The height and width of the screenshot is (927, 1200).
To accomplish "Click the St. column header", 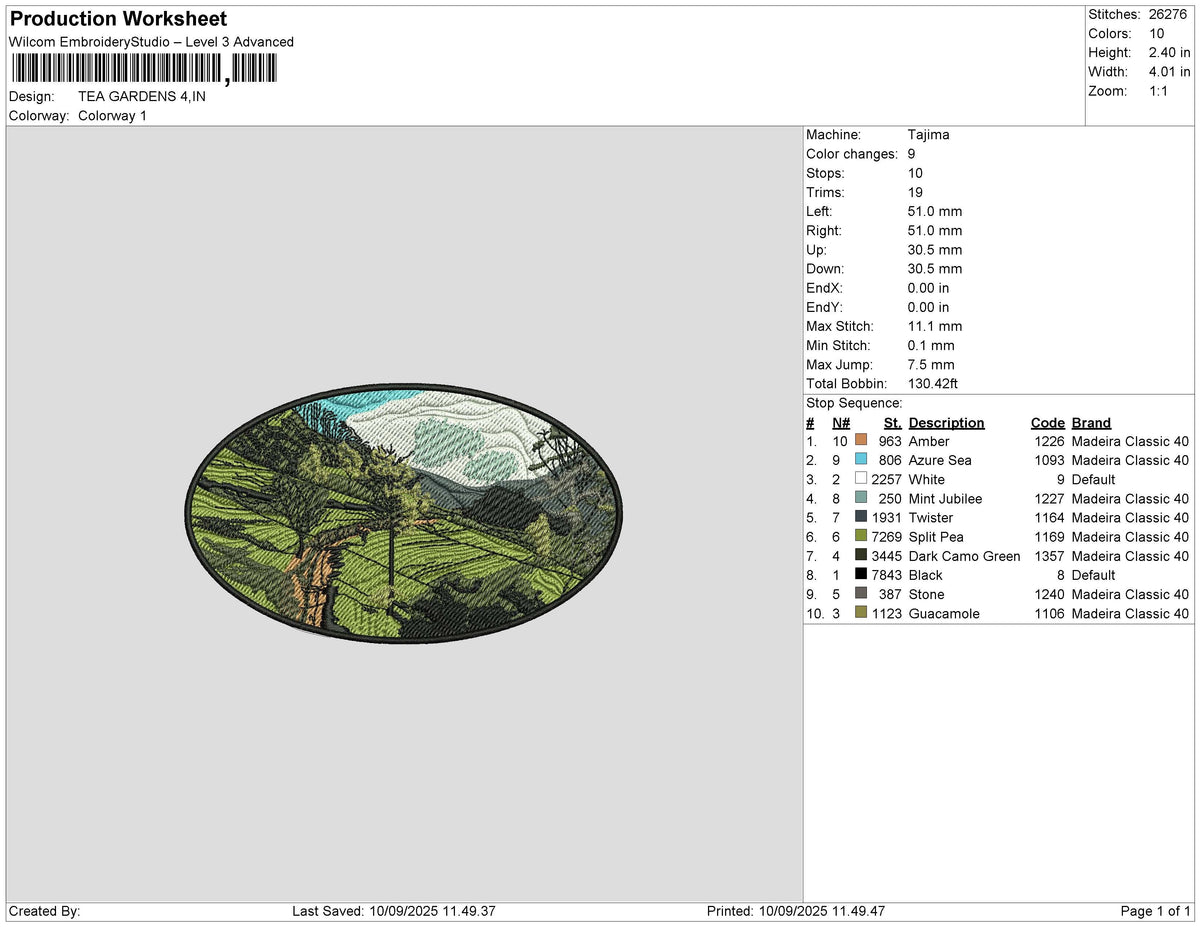I will (892, 423).
